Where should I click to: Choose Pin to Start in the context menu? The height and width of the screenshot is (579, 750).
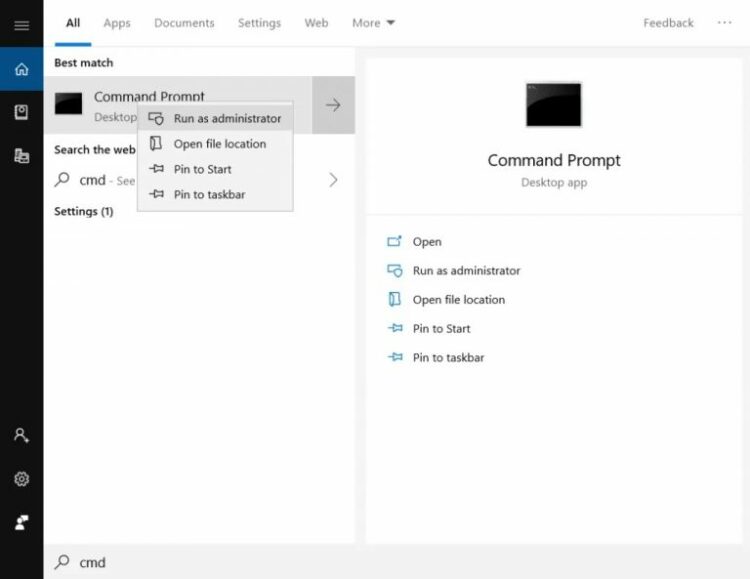tap(215, 169)
